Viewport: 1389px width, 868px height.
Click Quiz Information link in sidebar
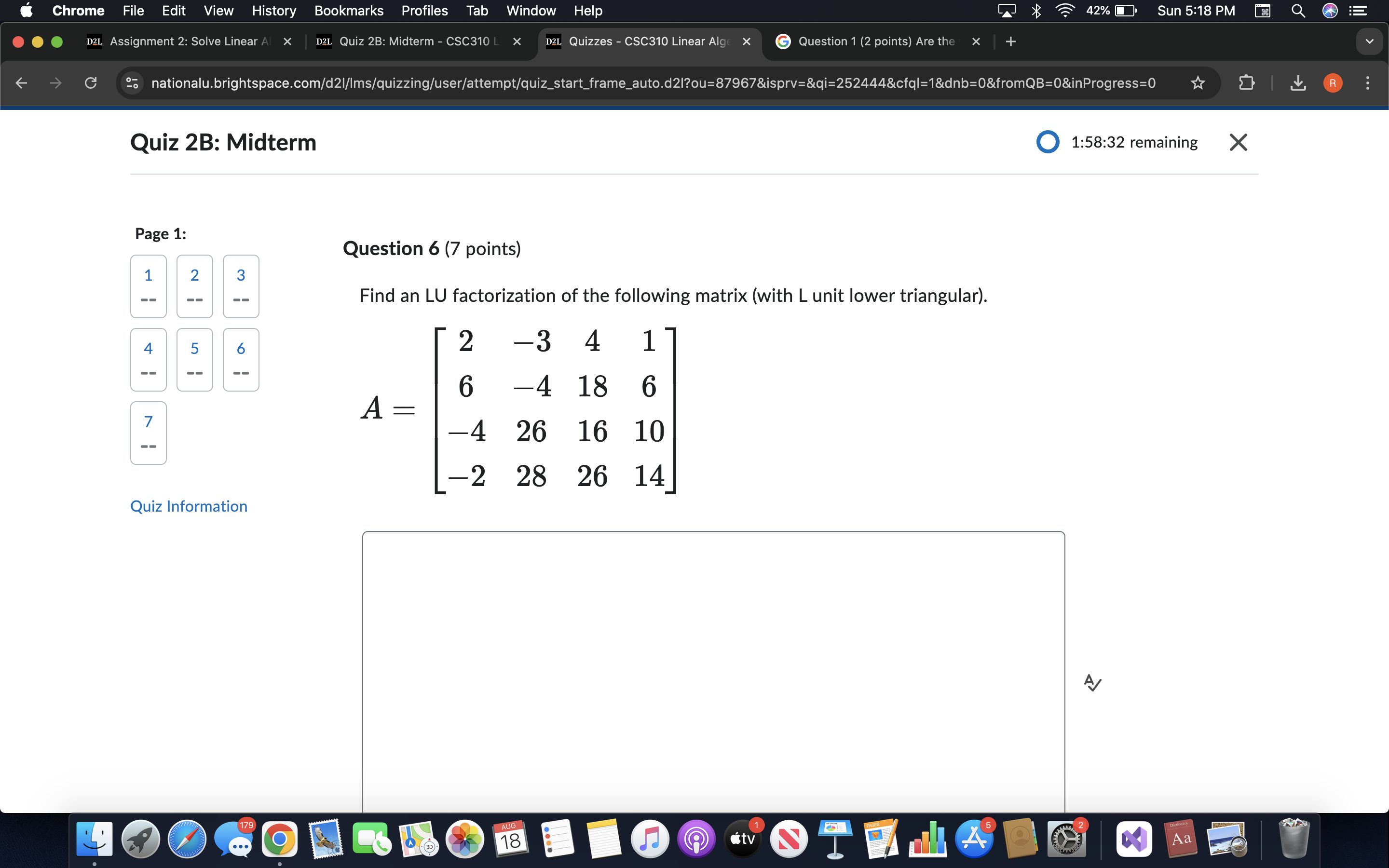(189, 506)
